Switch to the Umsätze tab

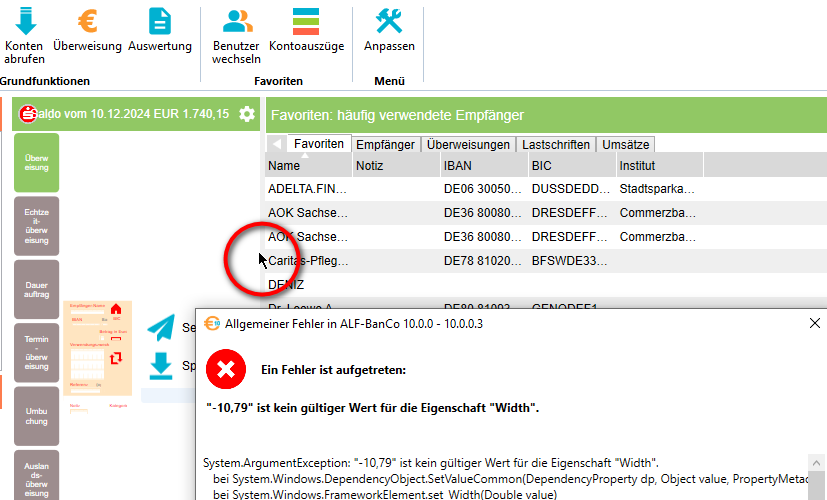click(626, 145)
